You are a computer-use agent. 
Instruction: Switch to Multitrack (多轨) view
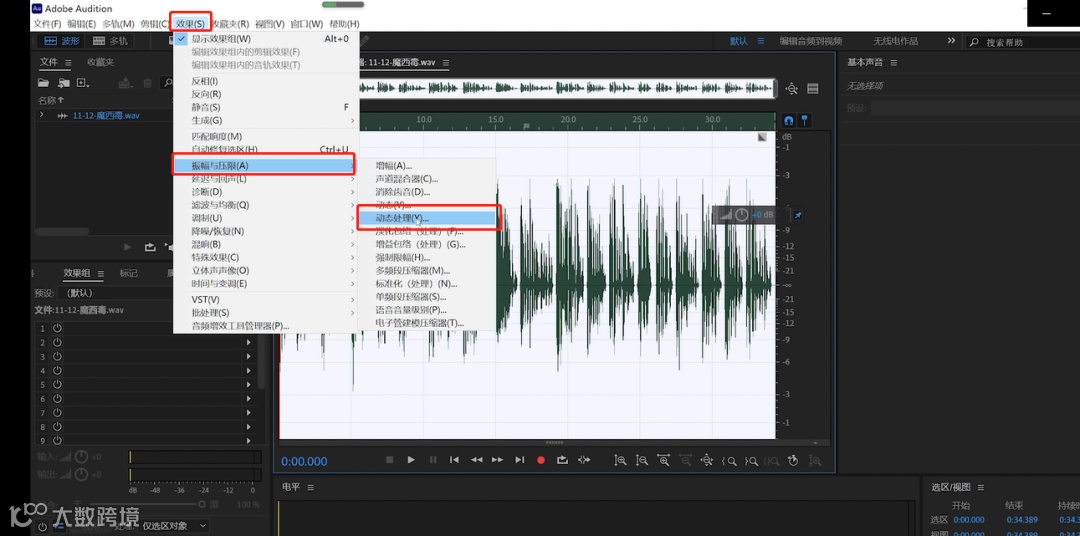pos(110,41)
